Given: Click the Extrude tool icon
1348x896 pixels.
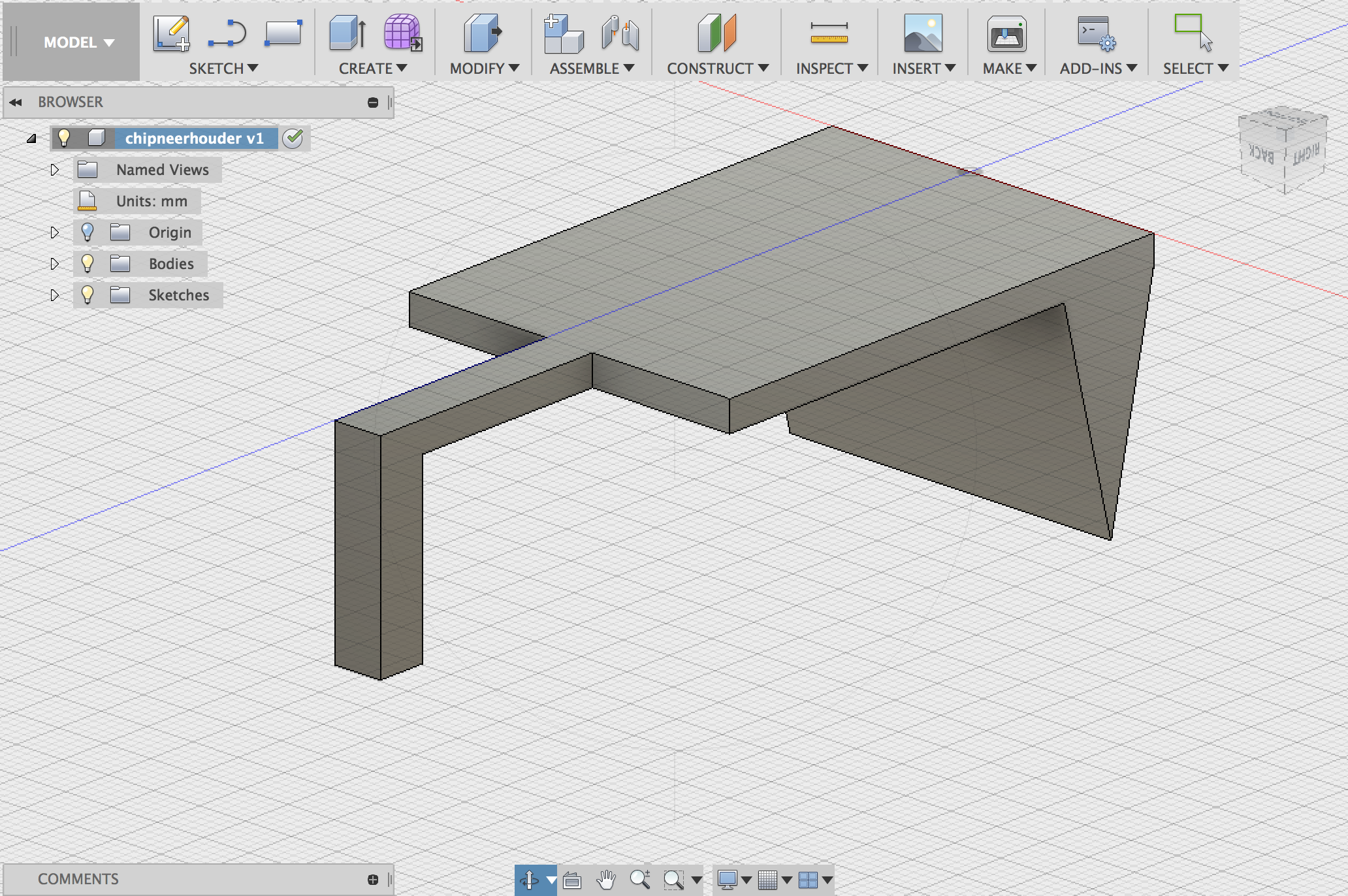Looking at the screenshot, I should click(347, 33).
